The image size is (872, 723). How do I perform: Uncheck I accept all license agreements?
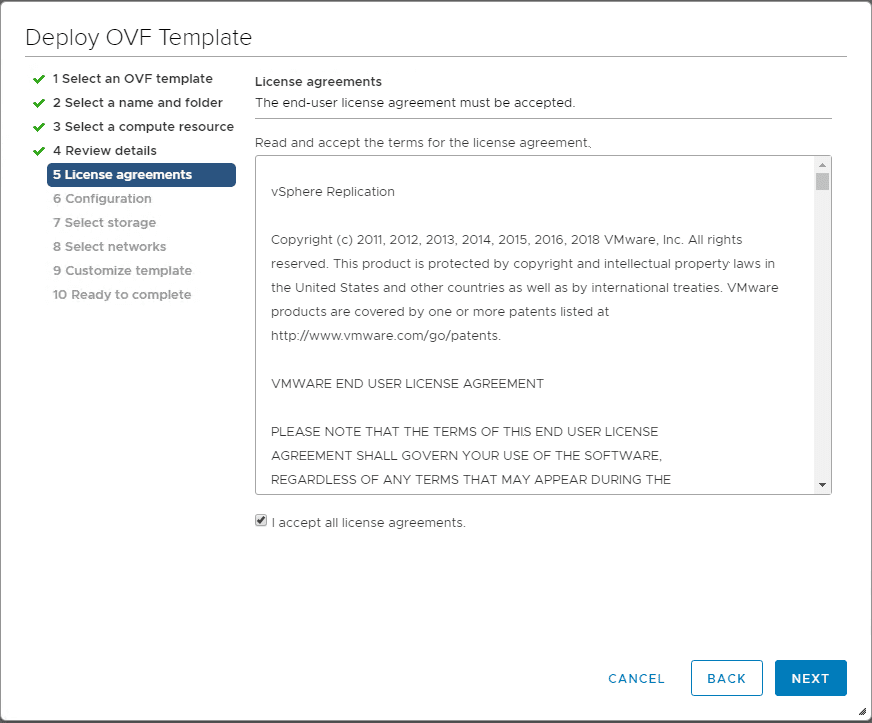tap(261, 521)
